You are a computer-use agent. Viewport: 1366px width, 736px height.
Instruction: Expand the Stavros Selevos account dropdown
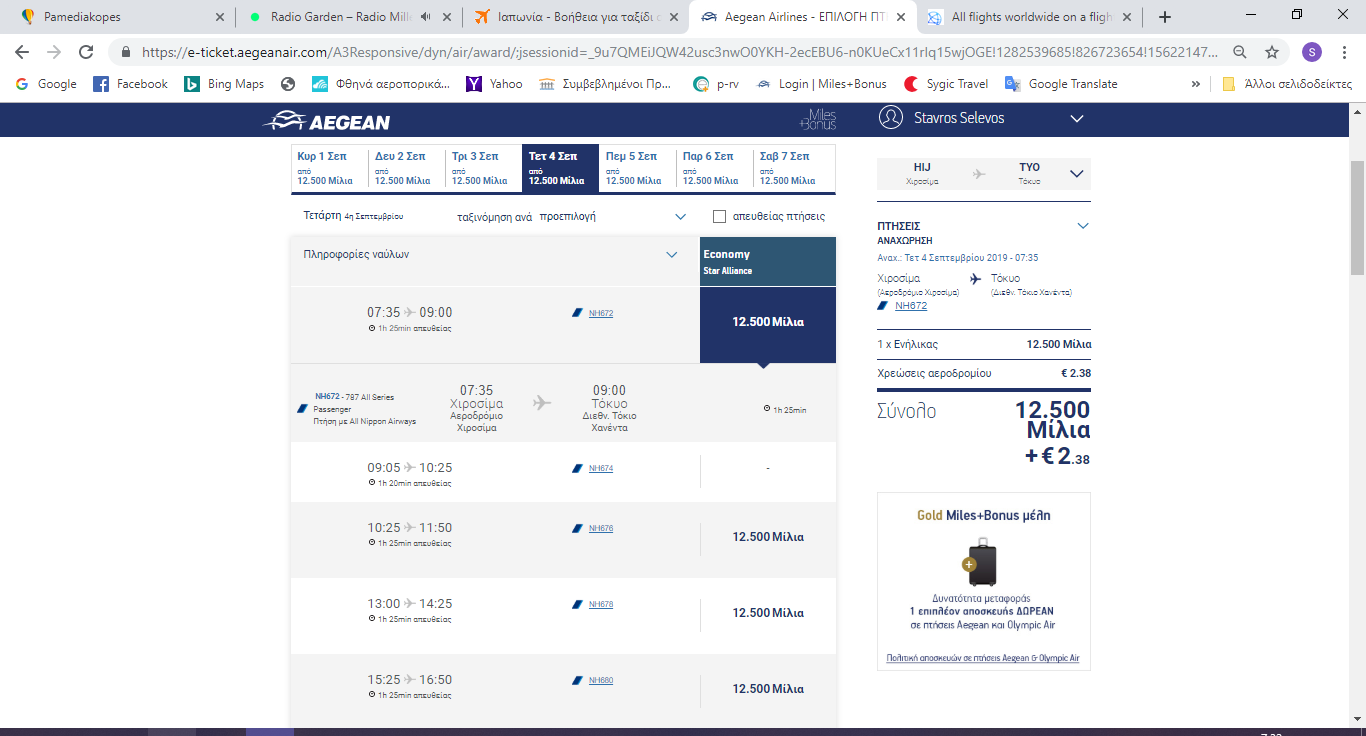(x=1077, y=118)
